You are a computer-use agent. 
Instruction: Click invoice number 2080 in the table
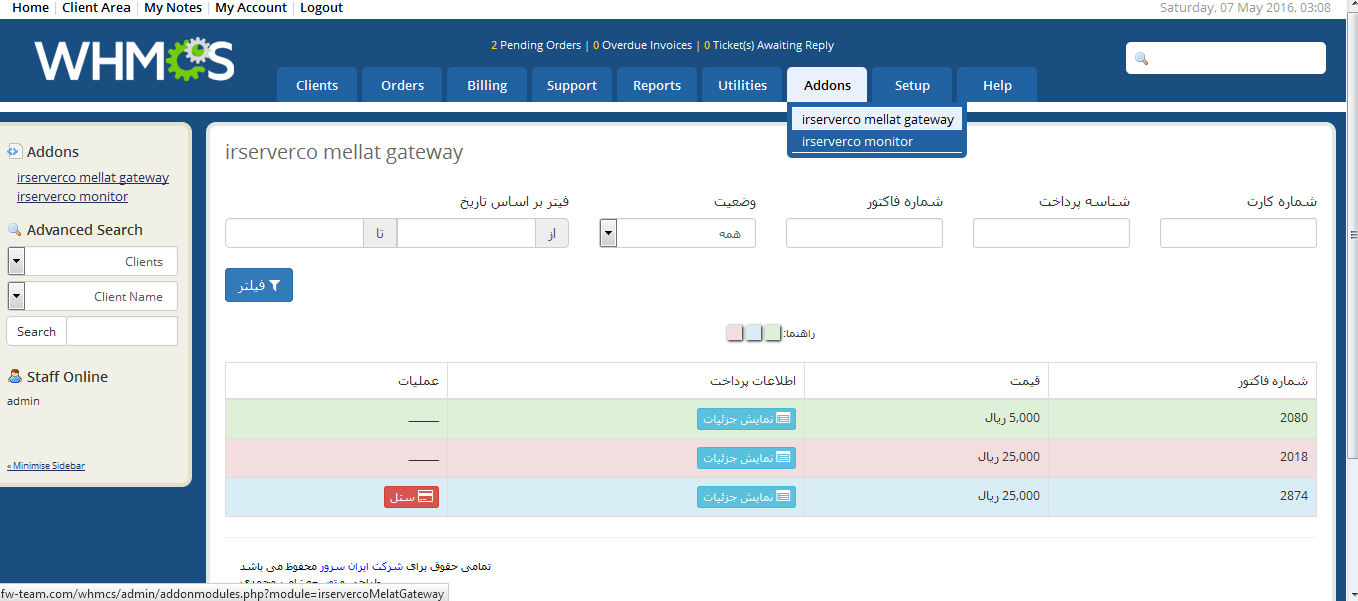(x=1294, y=418)
